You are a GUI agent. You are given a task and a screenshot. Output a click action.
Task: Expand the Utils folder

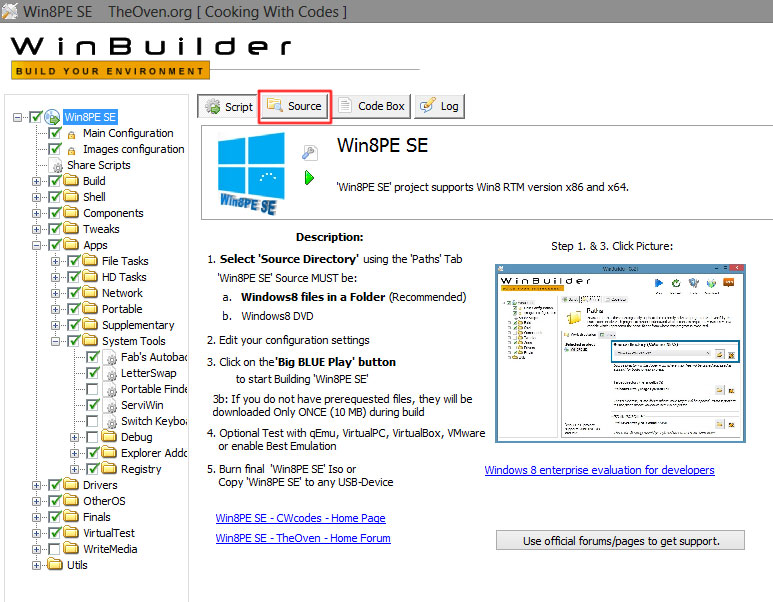click(x=36, y=566)
